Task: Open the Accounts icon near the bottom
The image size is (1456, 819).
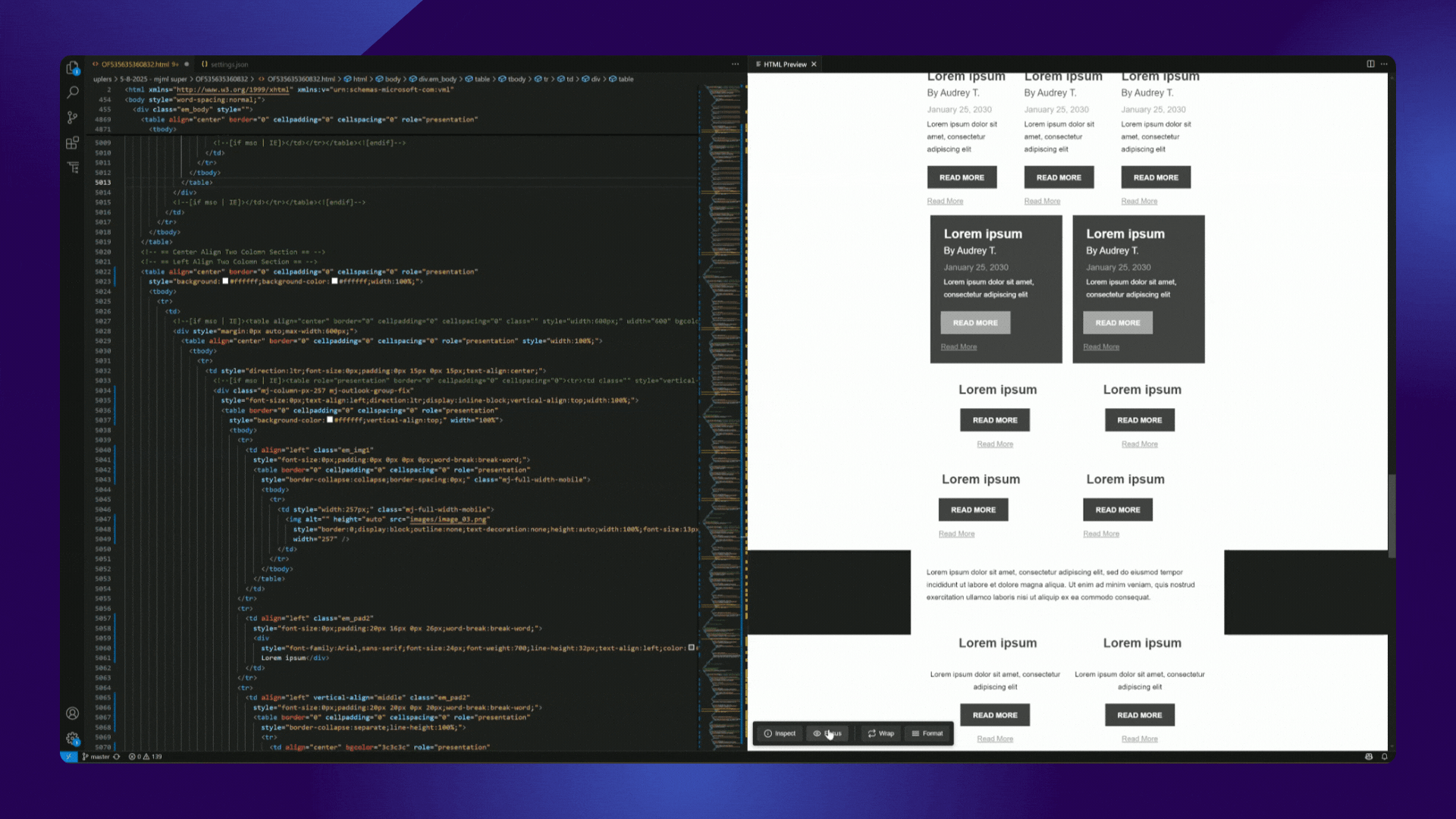Action: click(72, 713)
